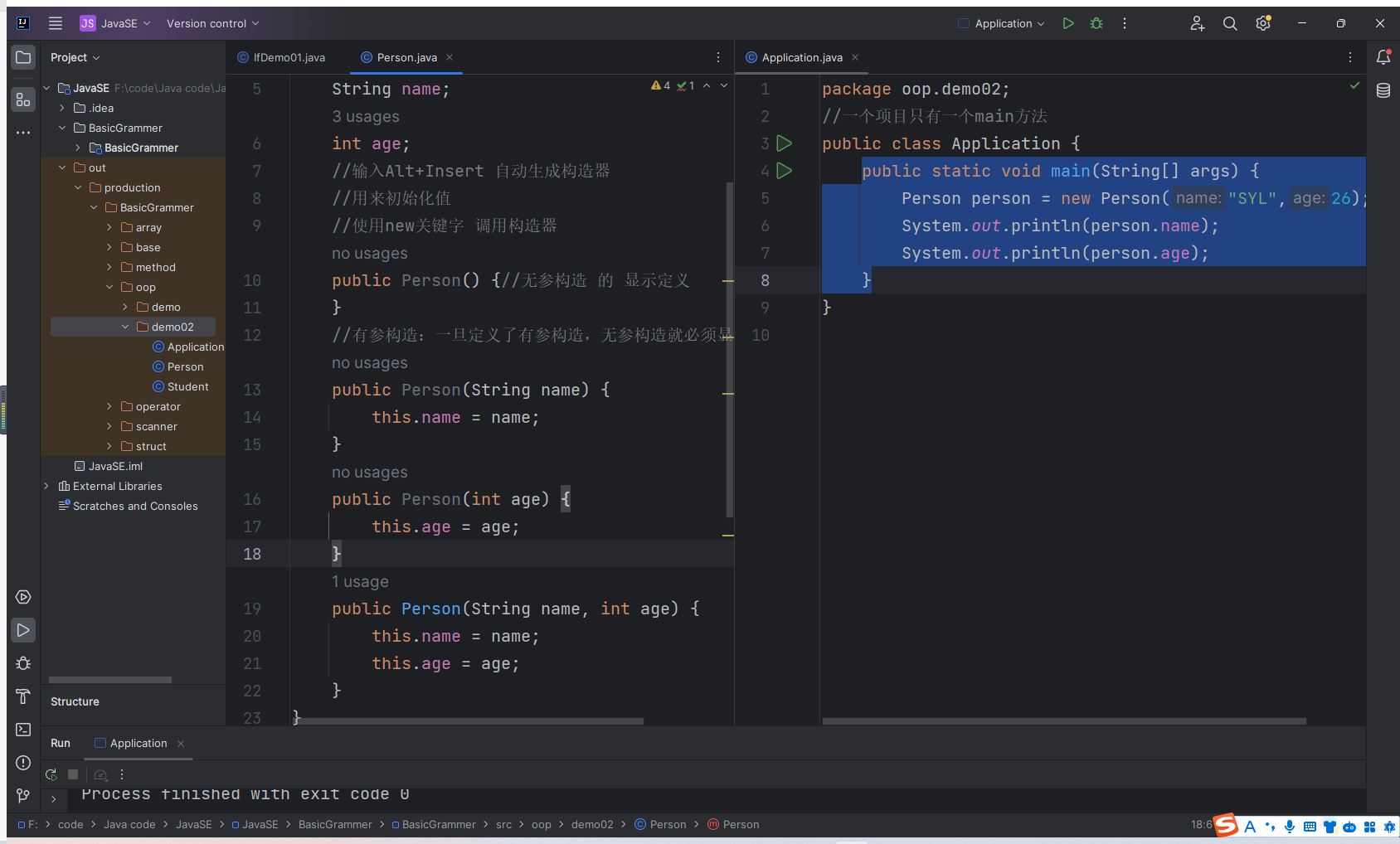Viewport: 1400px width, 844px height.
Task: Open Structure tool window icon in left stripe
Action: click(23, 100)
